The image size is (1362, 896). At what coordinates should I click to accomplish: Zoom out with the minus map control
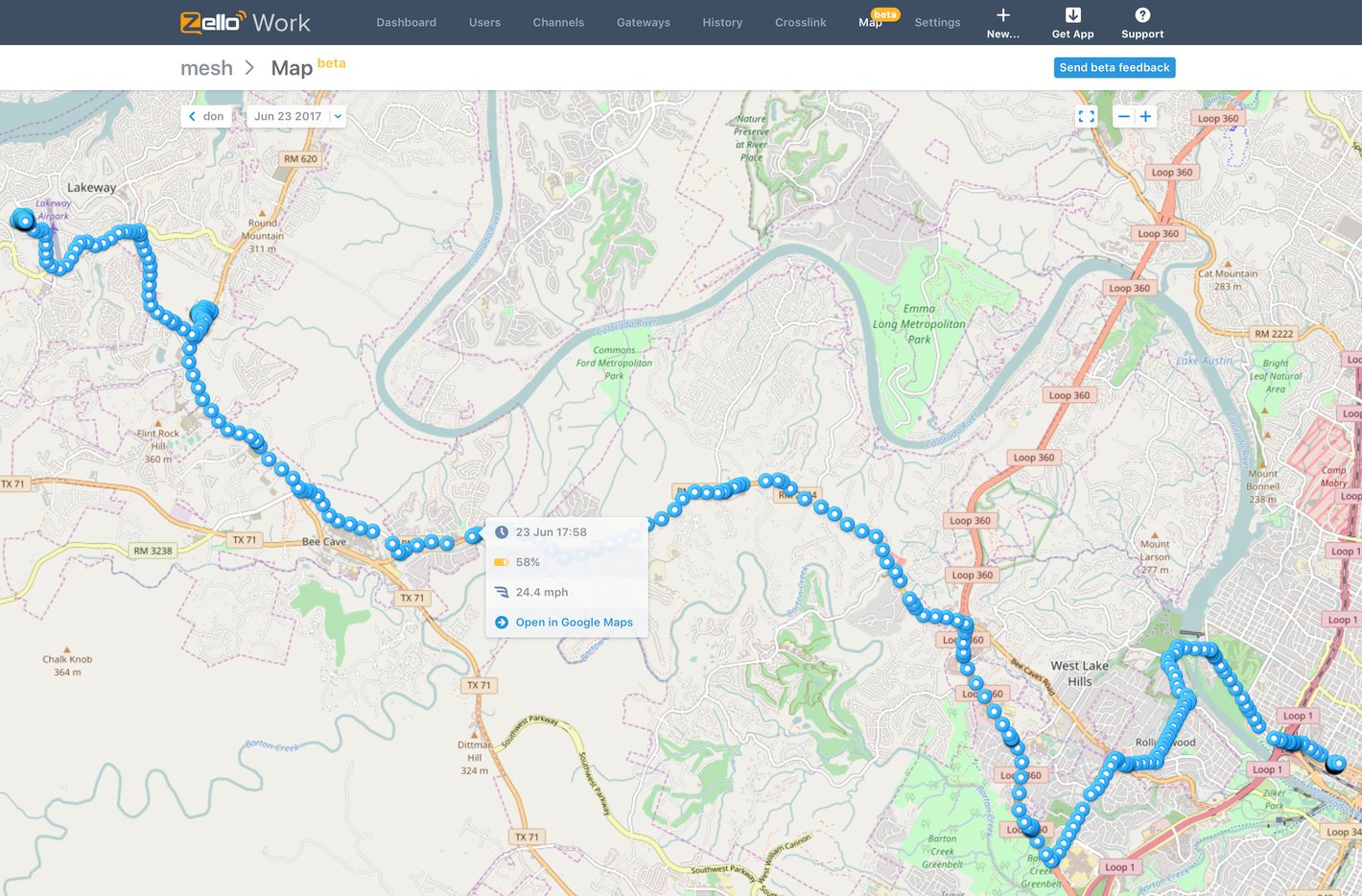click(x=1123, y=116)
